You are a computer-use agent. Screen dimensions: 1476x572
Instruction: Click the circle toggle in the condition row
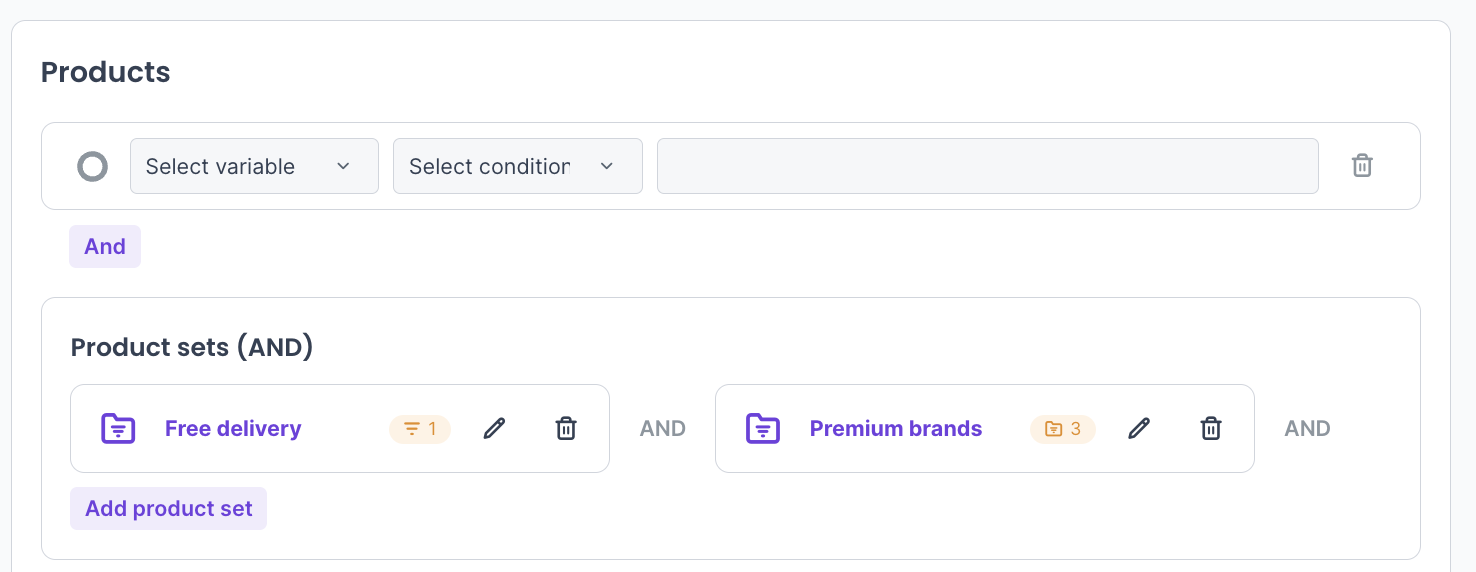(x=92, y=166)
